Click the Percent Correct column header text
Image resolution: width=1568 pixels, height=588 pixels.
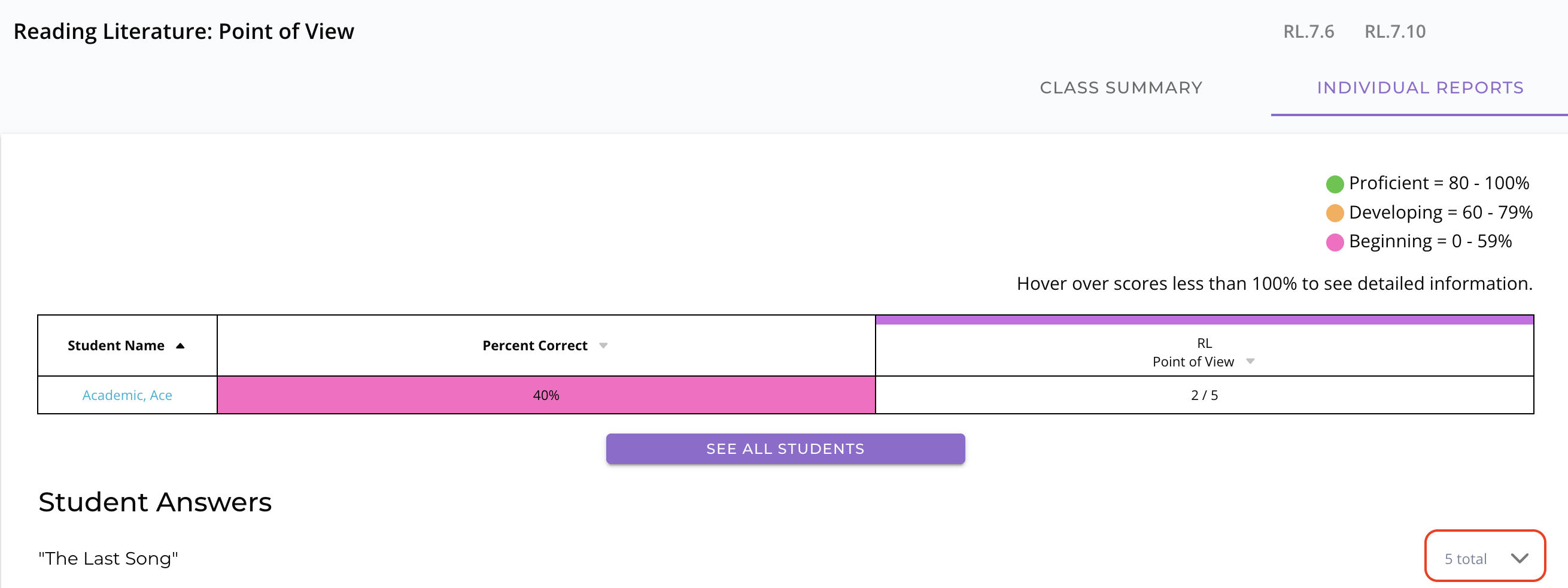[x=534, y=345]
